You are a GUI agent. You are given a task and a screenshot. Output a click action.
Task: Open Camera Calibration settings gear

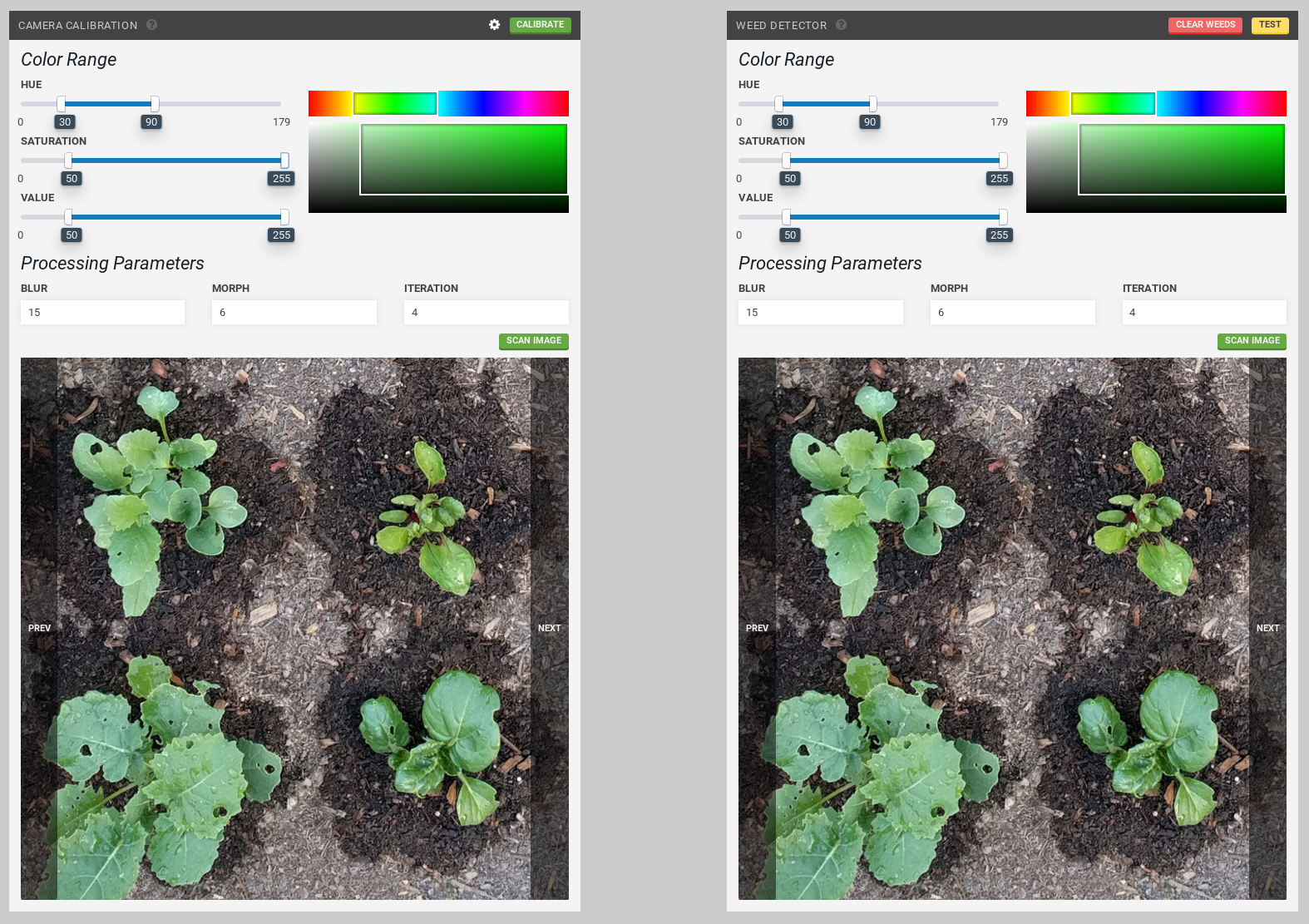pyautogui.click(x=494, y=25)
